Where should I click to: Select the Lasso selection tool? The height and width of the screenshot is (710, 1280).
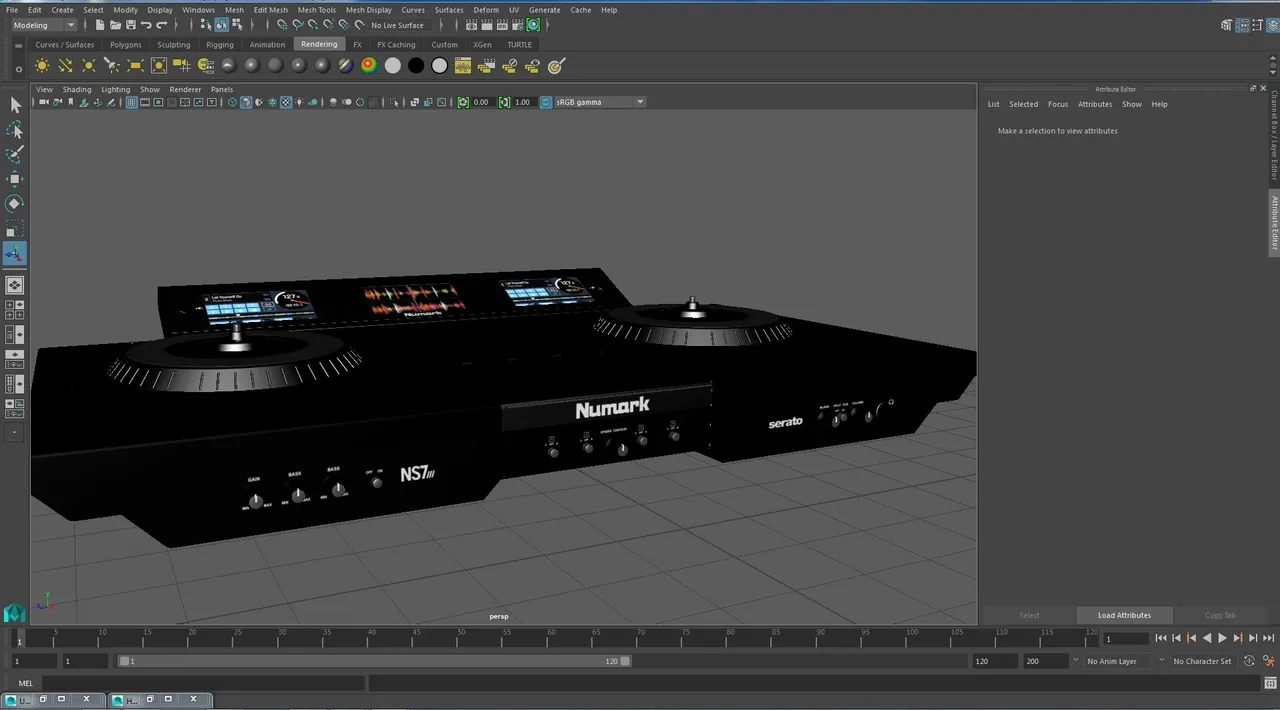pyautogui.click(x=15, y=130)
